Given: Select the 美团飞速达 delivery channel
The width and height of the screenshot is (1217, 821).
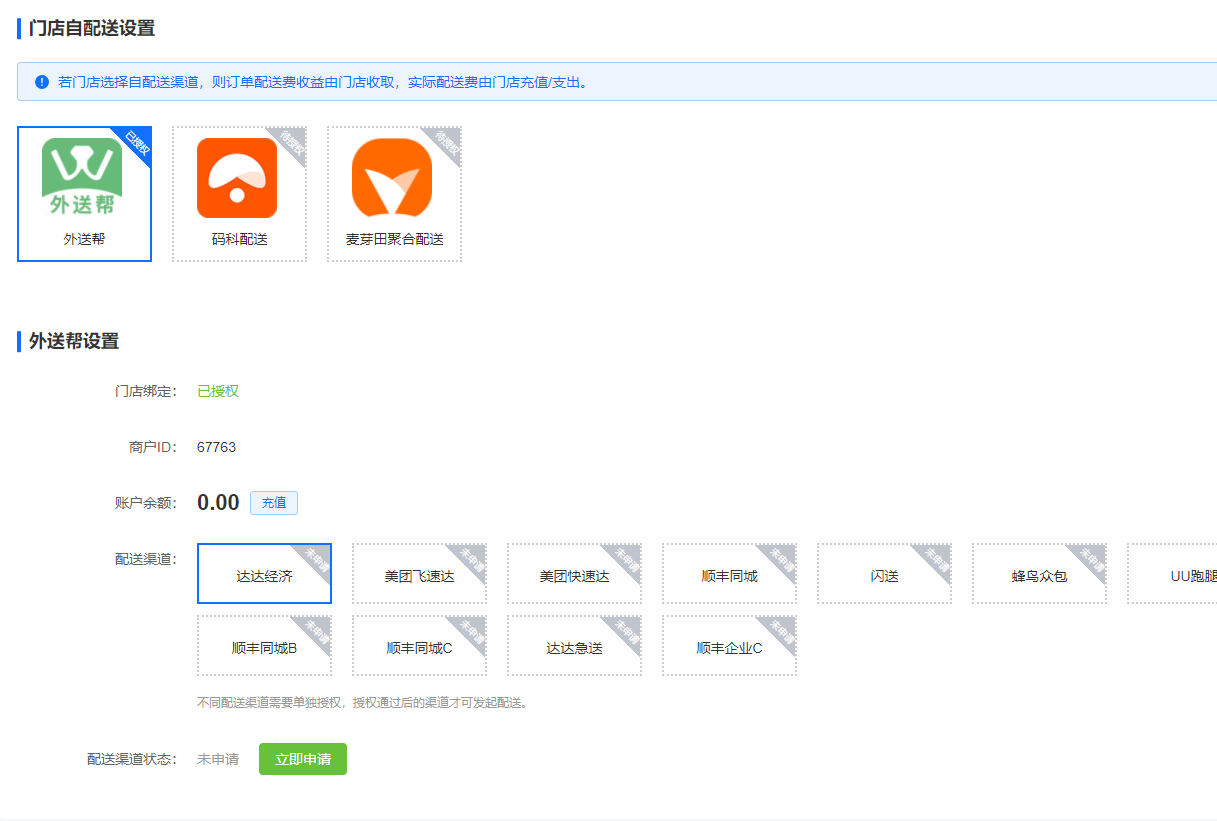Looking at the screenshot, I should 419,574.
